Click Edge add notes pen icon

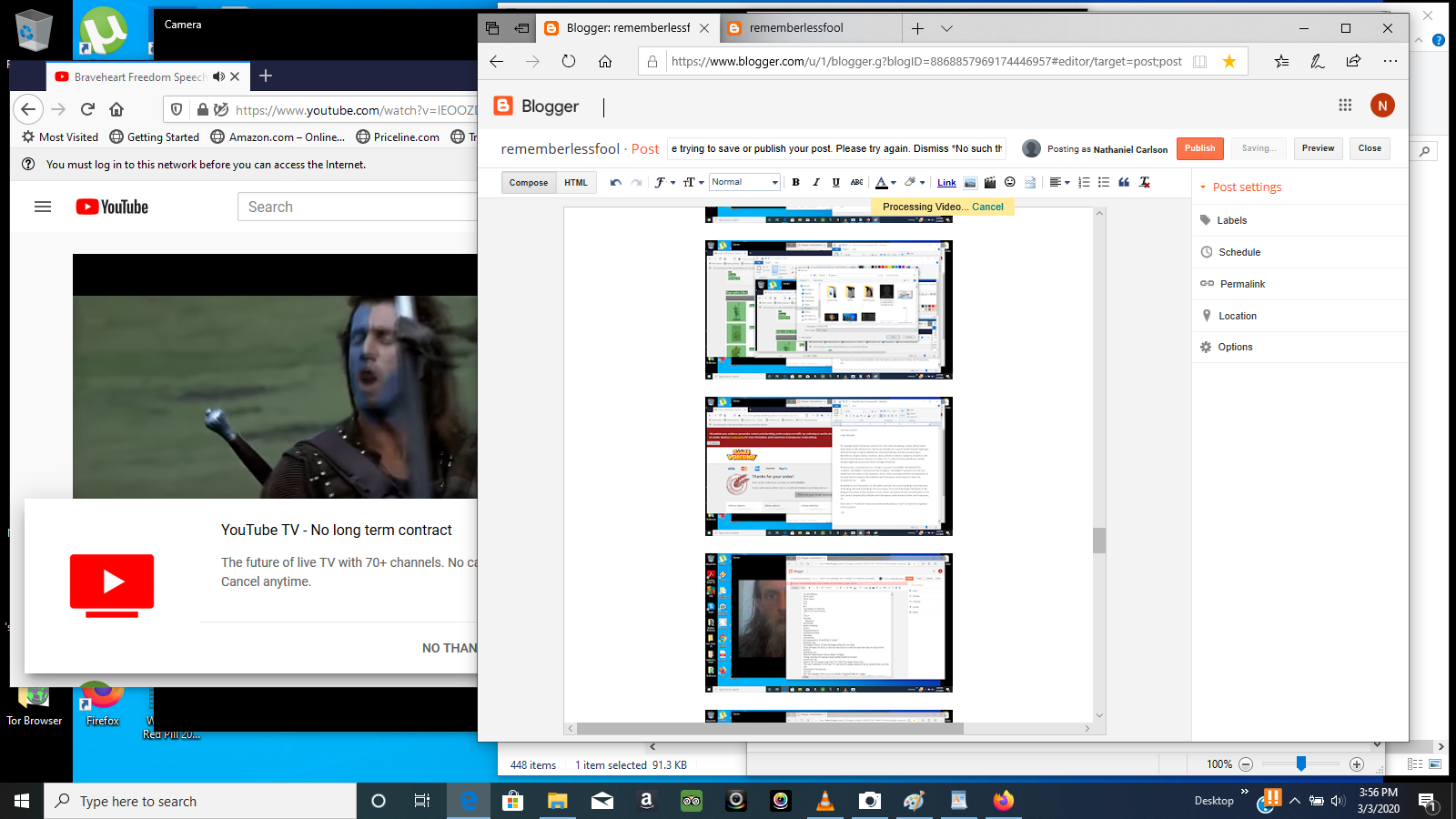1317,61
